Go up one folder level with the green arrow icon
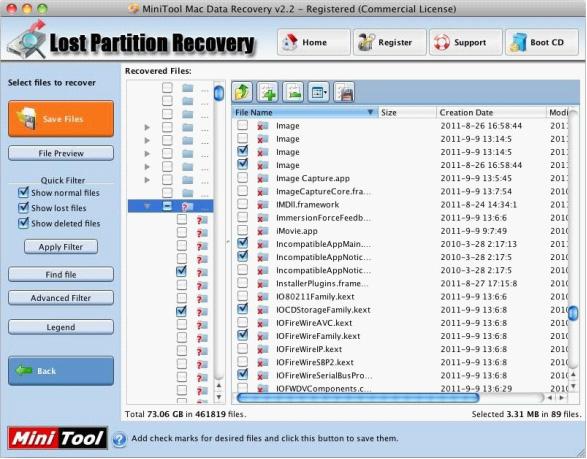This screenshot has width=587, height=459. point(242,92)
